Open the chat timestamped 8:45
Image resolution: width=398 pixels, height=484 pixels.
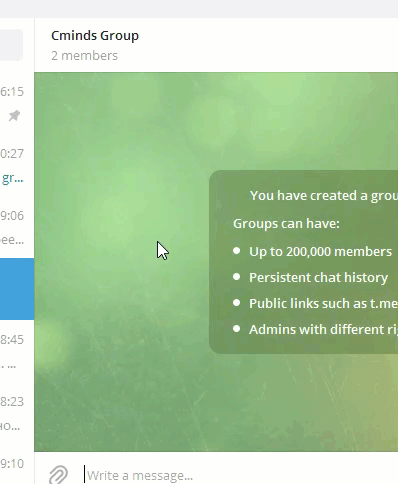tap(17, 351)
